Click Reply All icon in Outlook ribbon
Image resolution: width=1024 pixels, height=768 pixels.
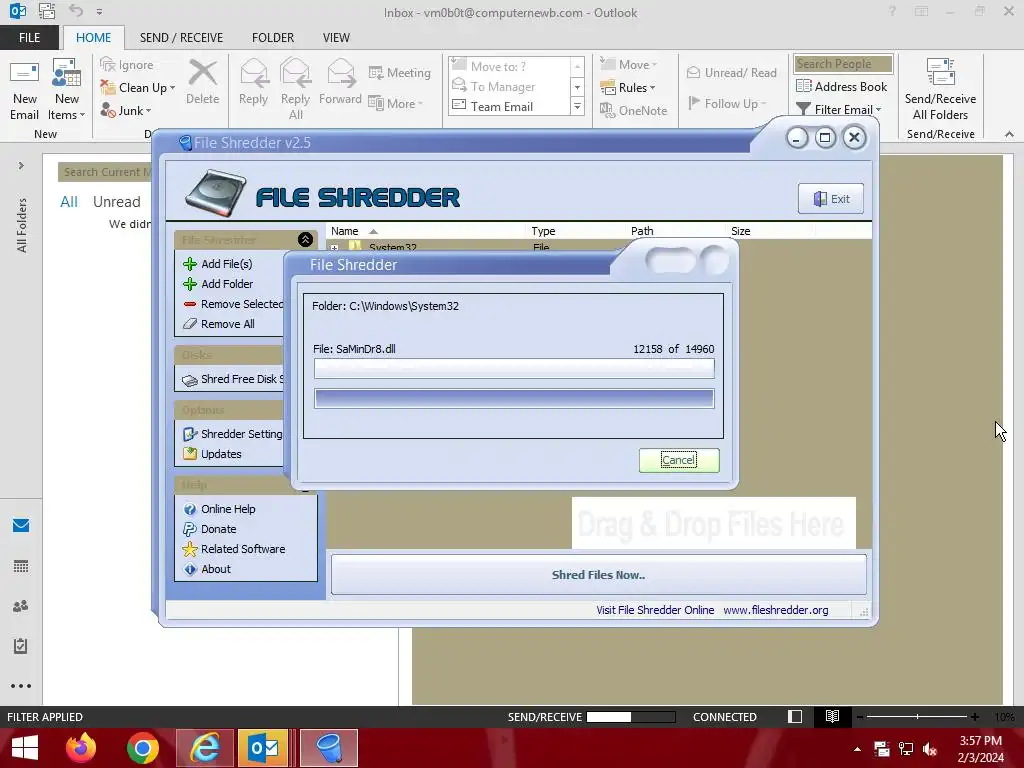(x=295, y=89)
